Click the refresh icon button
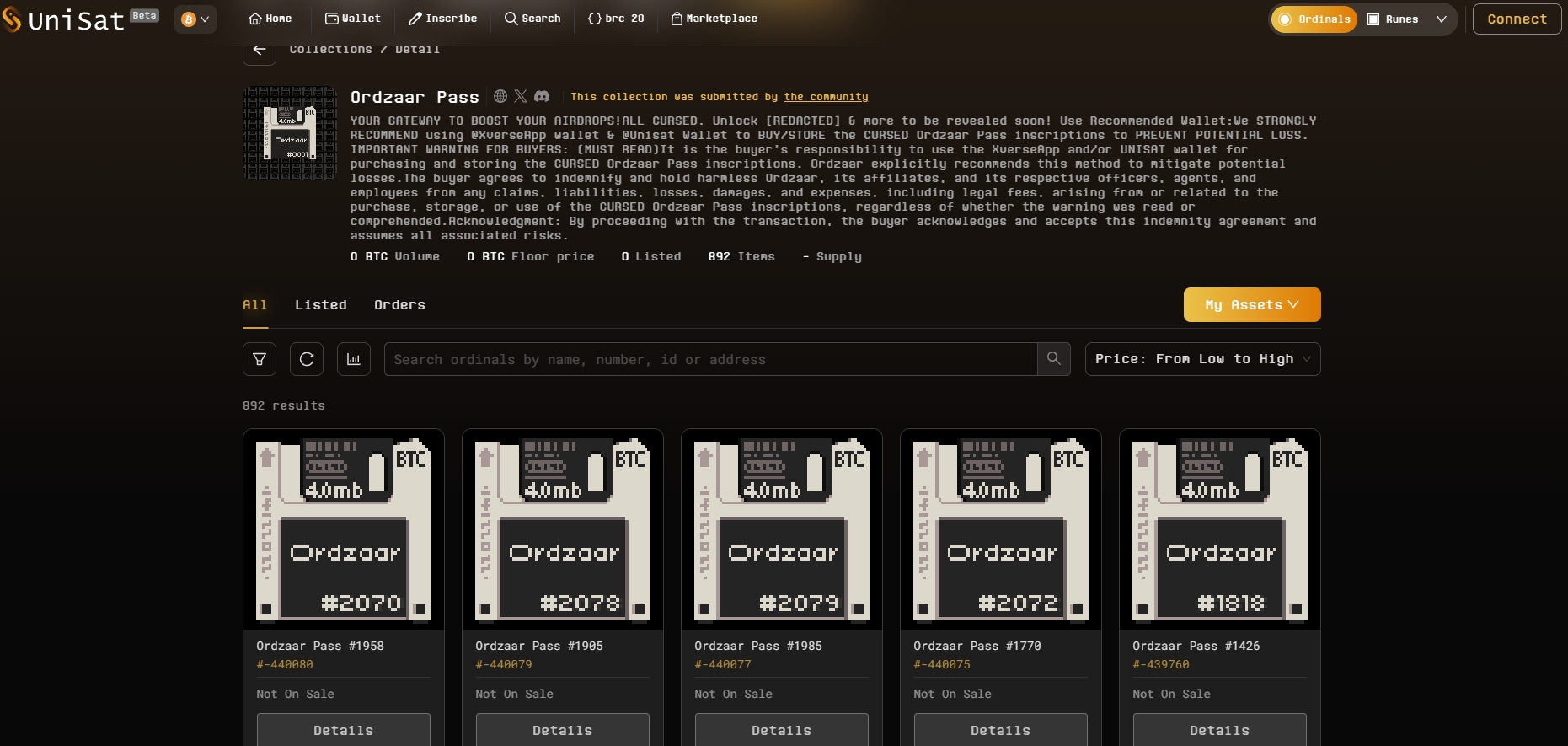 pyautogui.click(x=307, y=359)
